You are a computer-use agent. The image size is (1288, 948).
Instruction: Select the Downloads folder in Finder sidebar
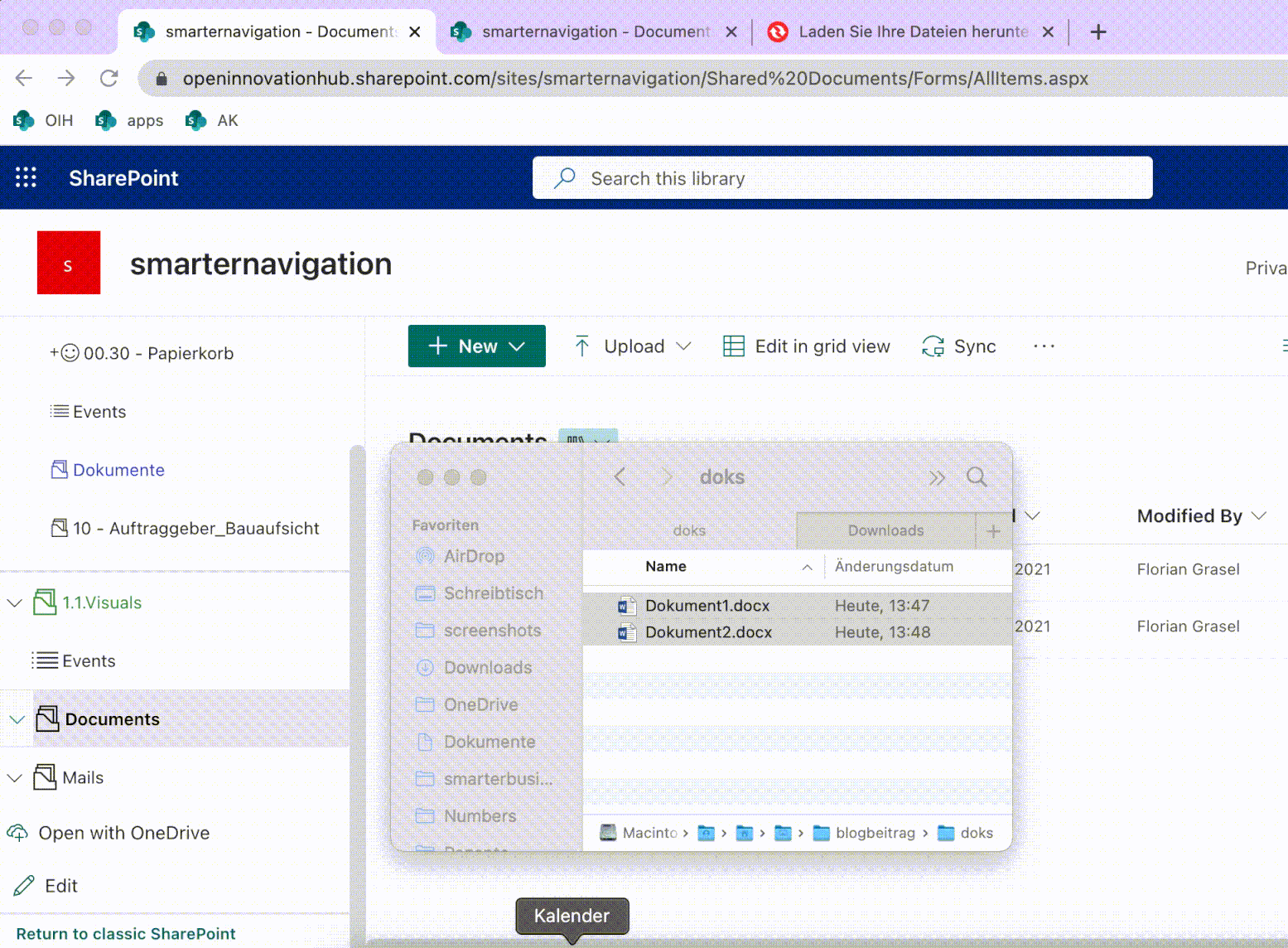click(487, 667)
